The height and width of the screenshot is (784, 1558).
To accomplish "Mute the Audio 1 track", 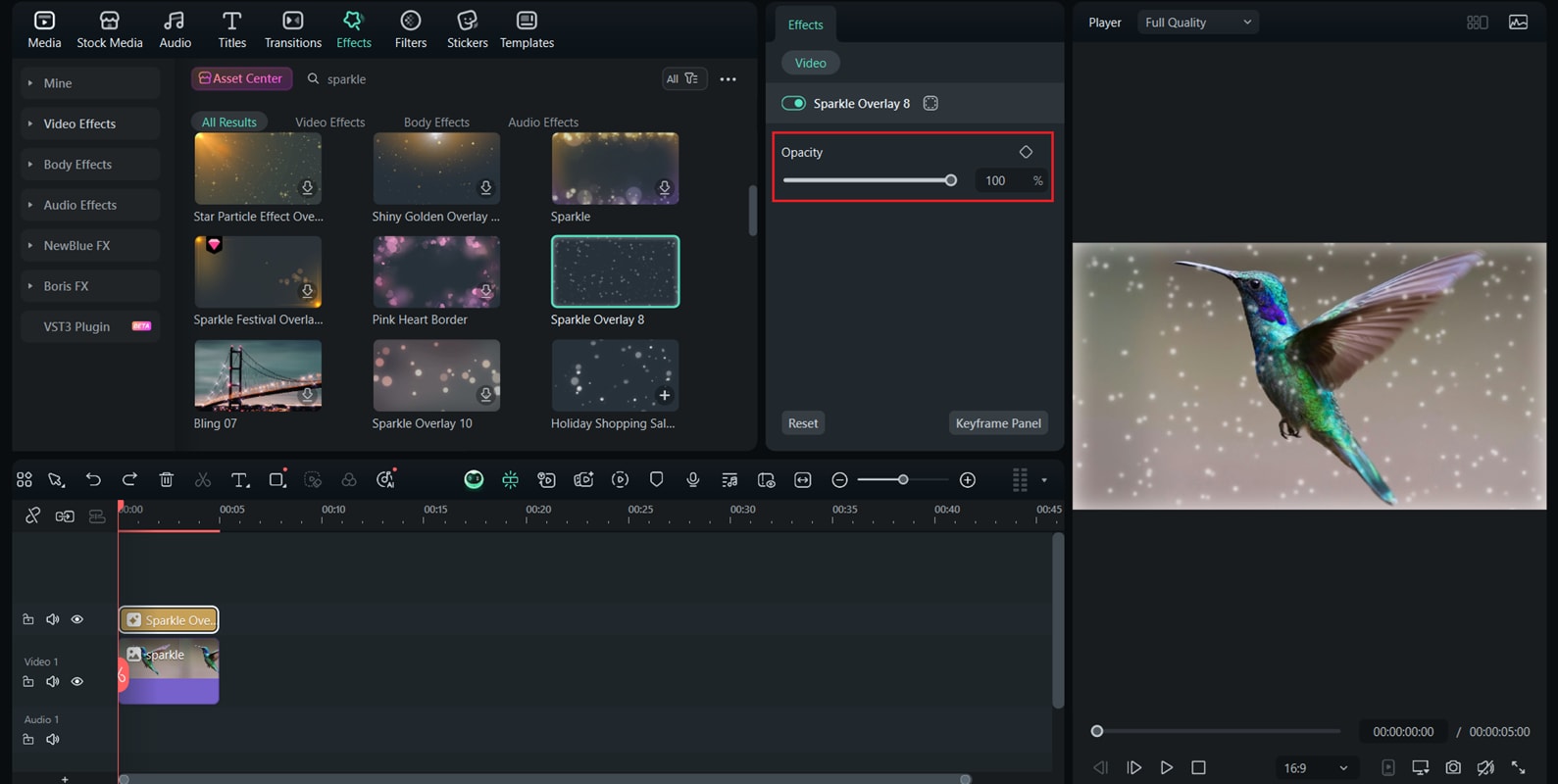I will tap(53, 739).
